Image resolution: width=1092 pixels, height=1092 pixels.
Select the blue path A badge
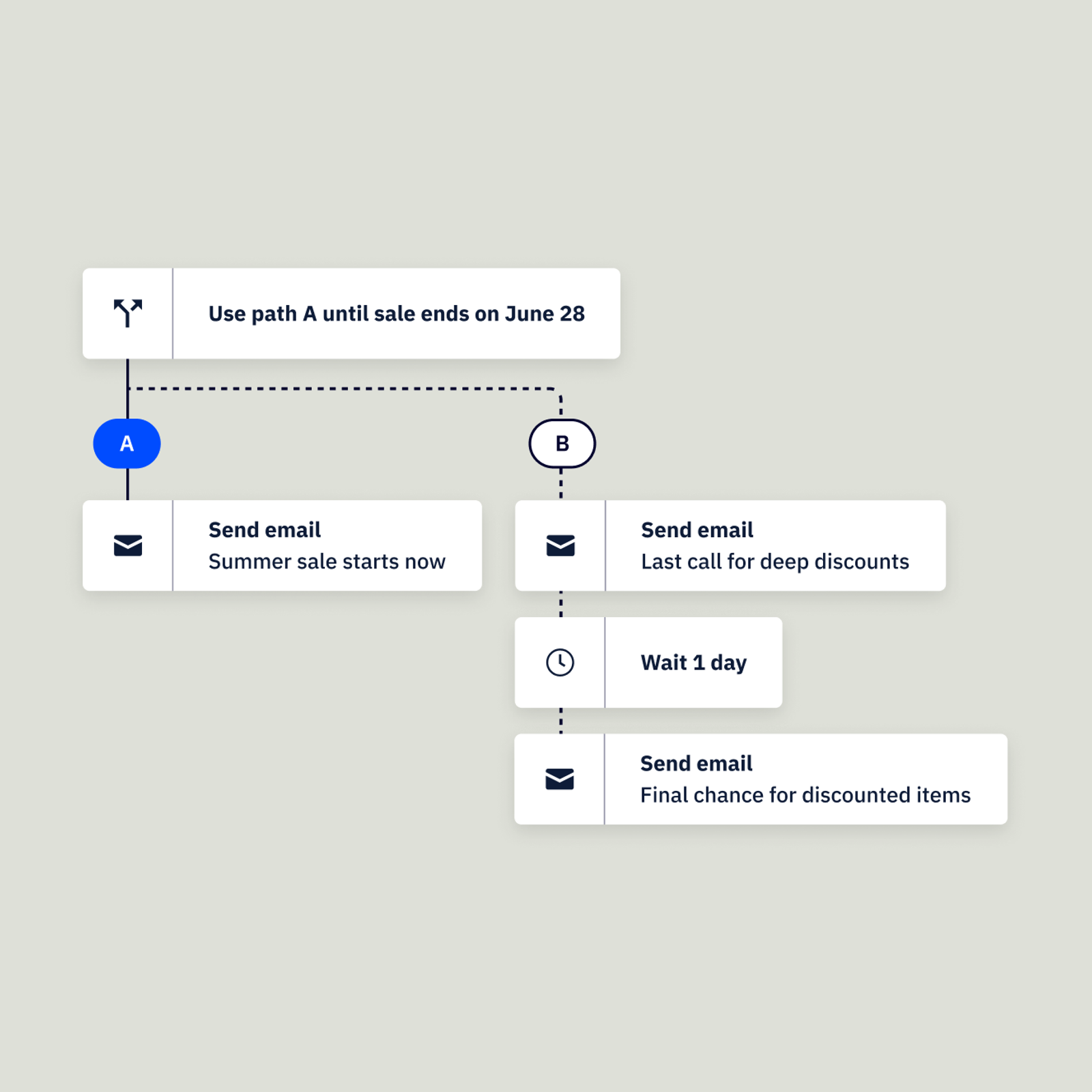point(127,444)
